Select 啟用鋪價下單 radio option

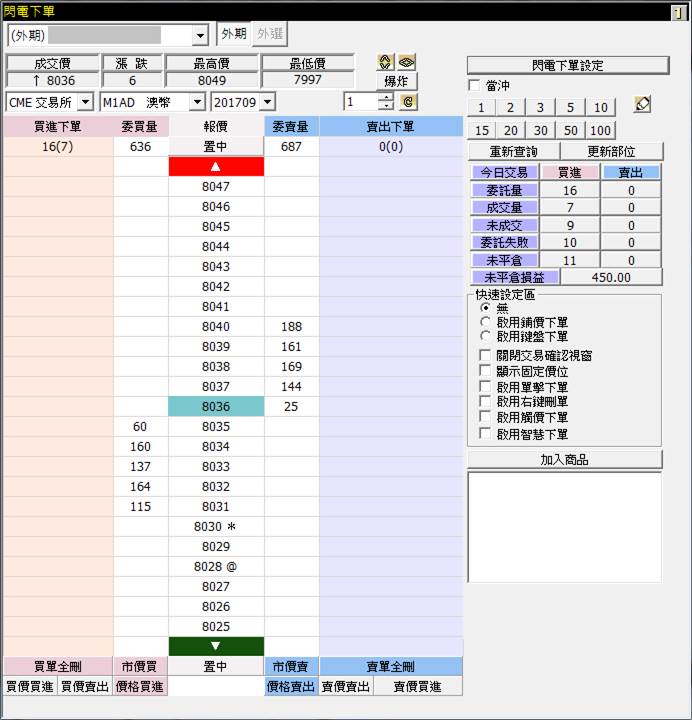click(485, 322)
